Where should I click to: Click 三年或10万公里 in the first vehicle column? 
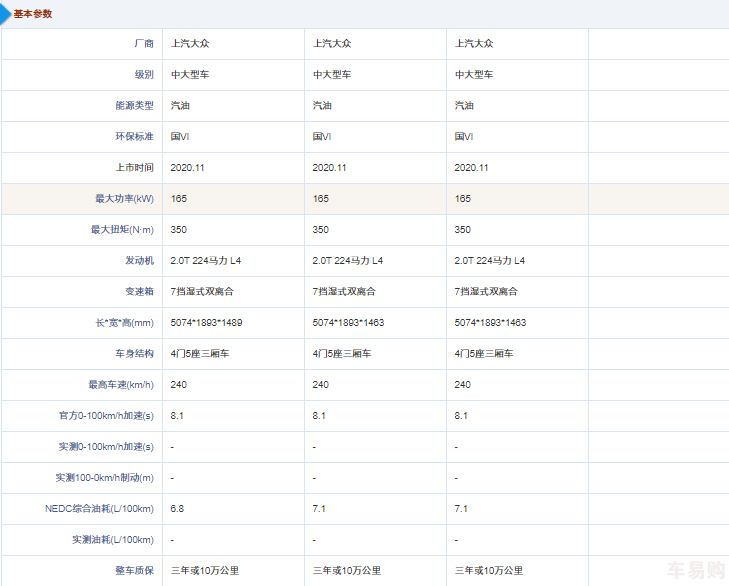[205, 571]
